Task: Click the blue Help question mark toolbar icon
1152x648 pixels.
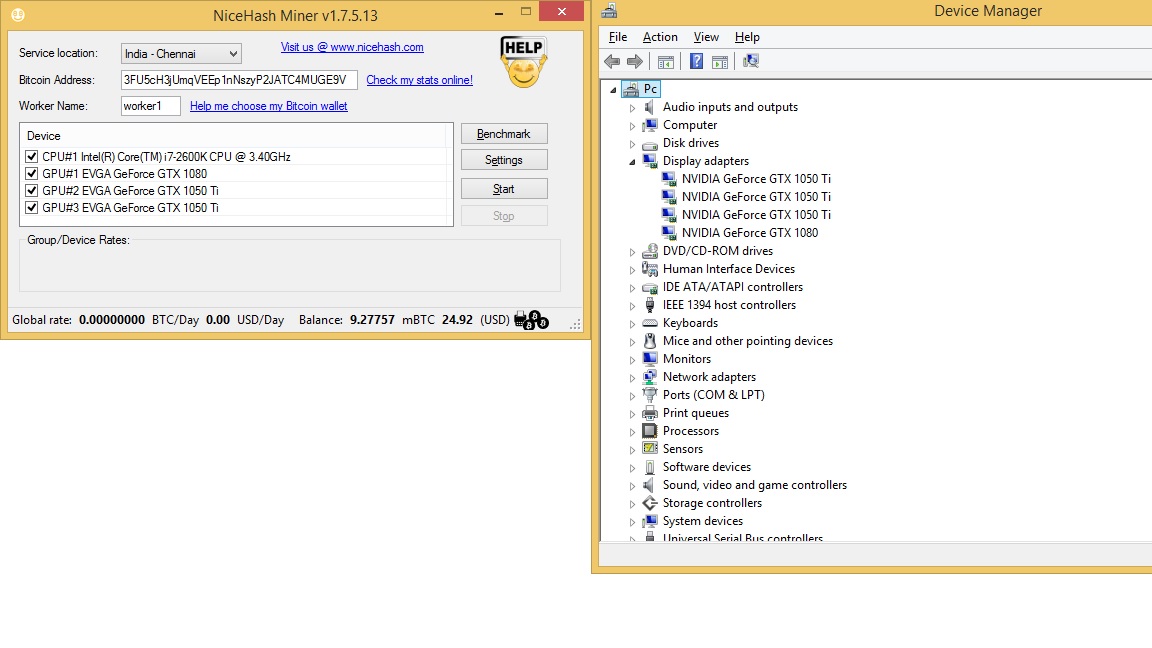Action: pos(696,62)
